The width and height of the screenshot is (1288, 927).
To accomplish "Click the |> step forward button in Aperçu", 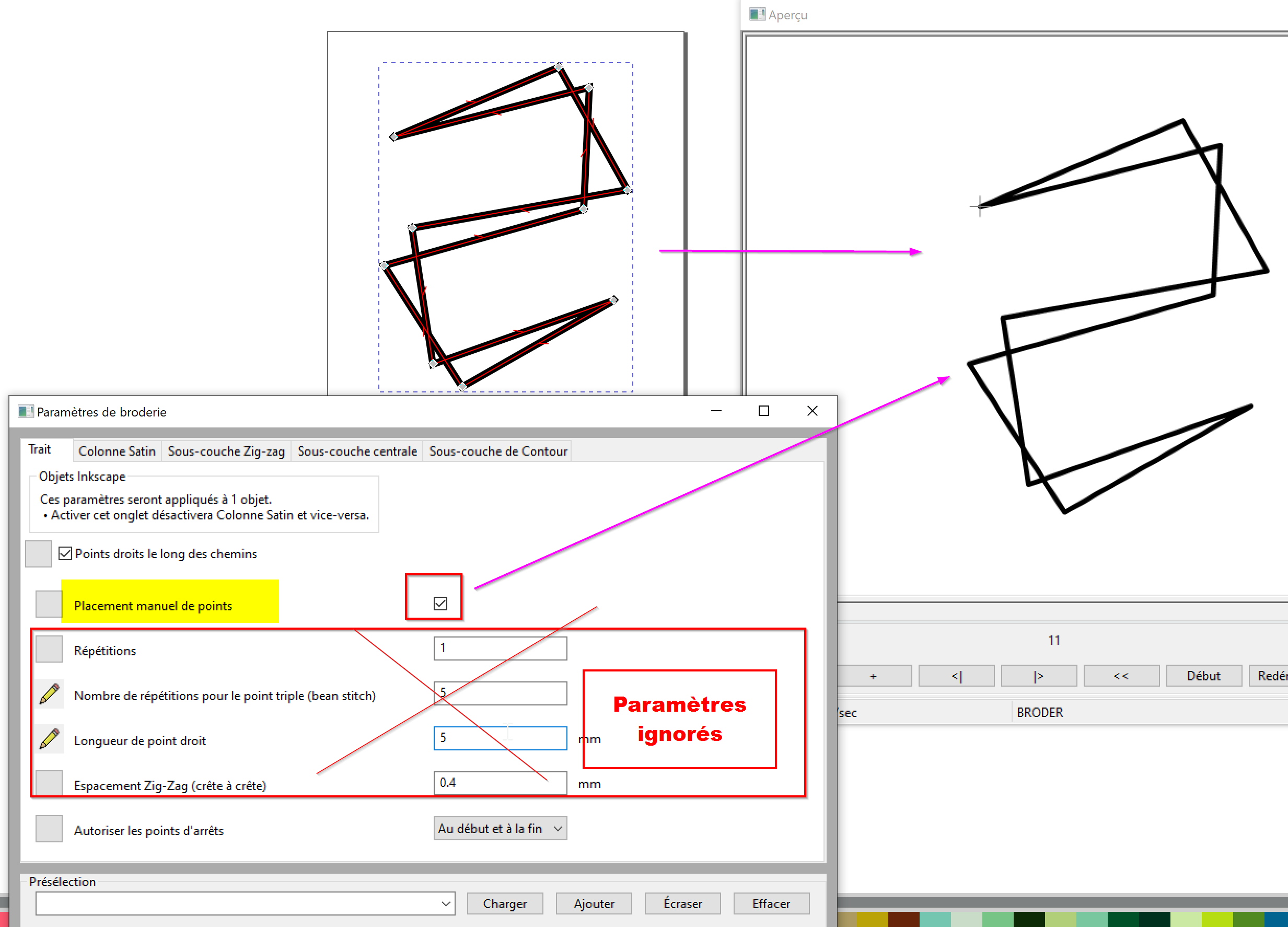I will coord(1039,676).
